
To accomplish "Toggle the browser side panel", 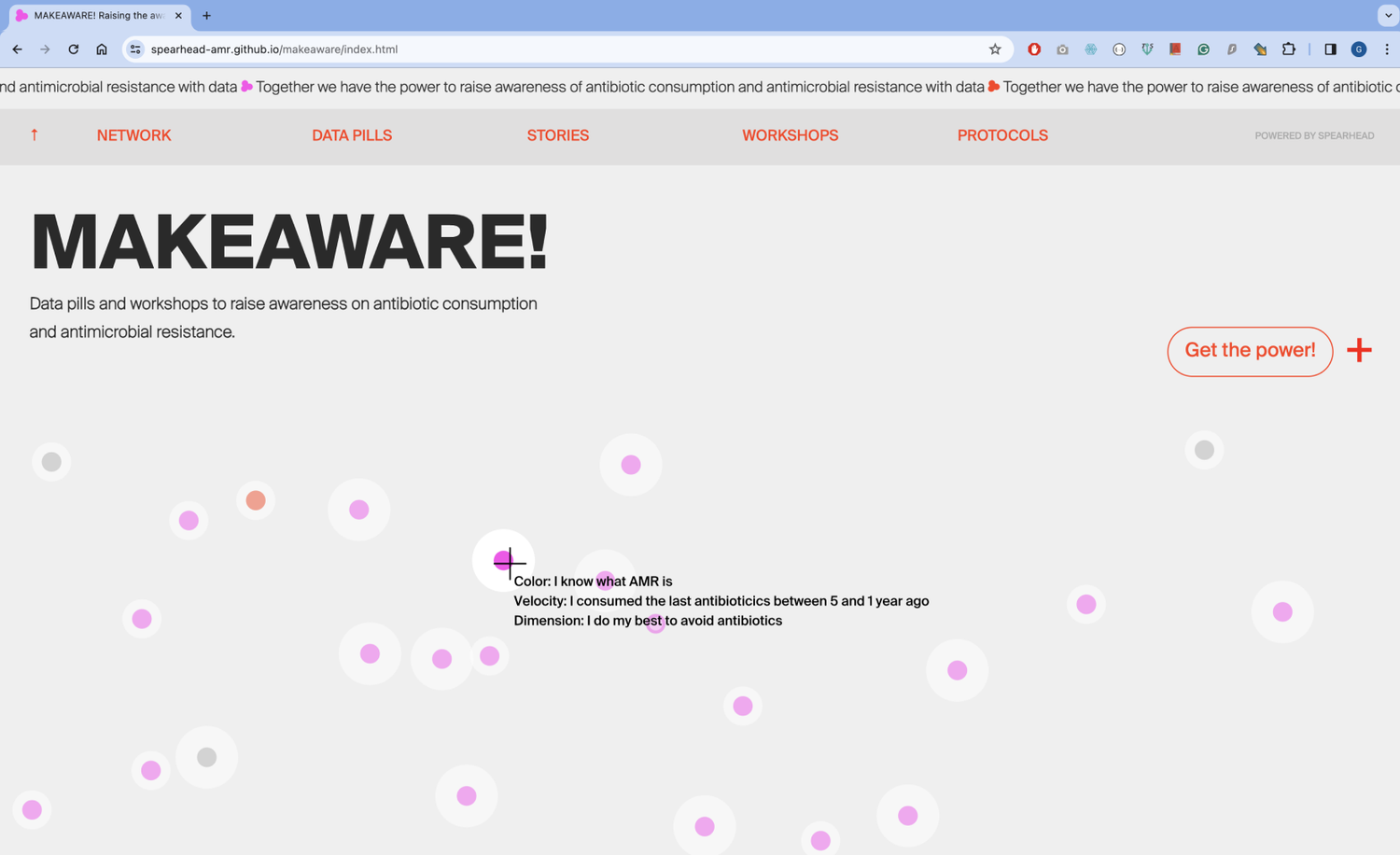I will pos(1330,49).
